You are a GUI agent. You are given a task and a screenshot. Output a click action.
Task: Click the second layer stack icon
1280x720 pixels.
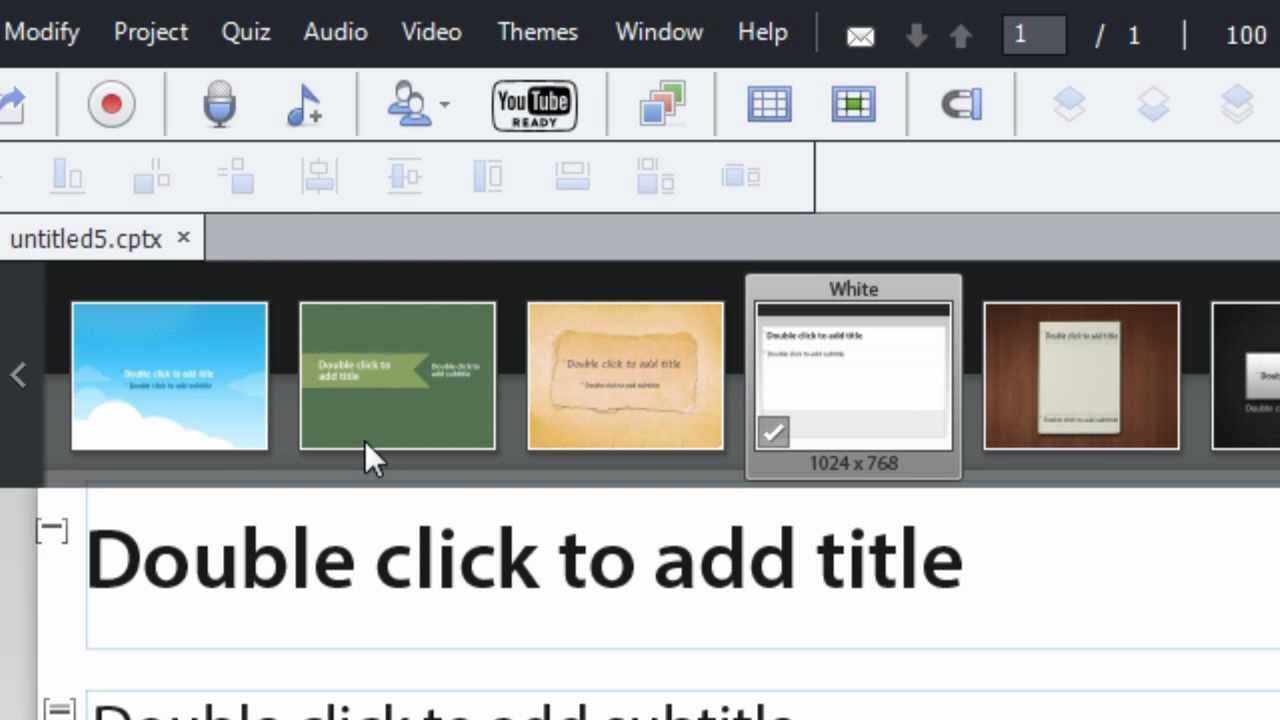(1153, 104)
